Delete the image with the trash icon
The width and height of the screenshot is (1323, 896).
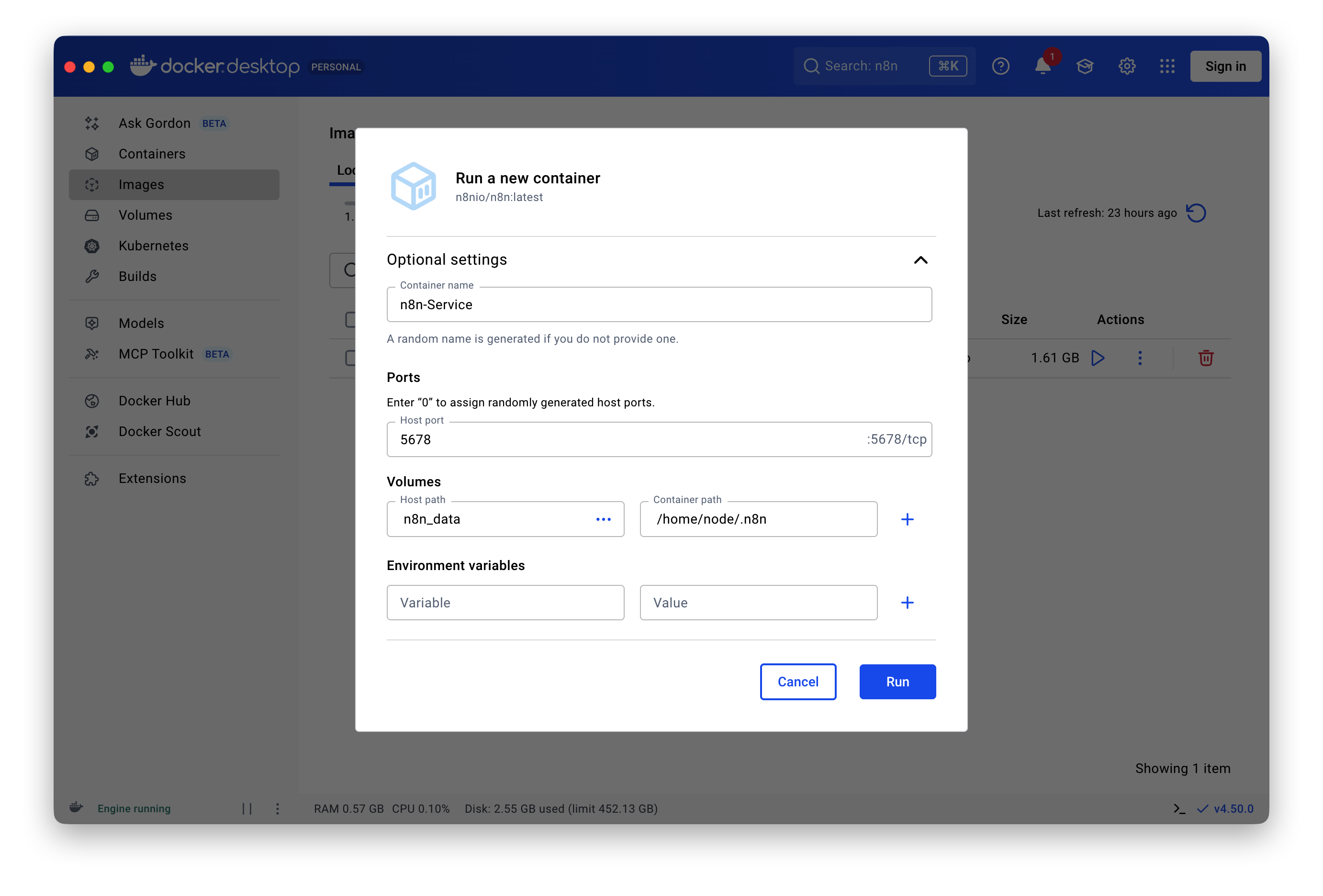1206,358
